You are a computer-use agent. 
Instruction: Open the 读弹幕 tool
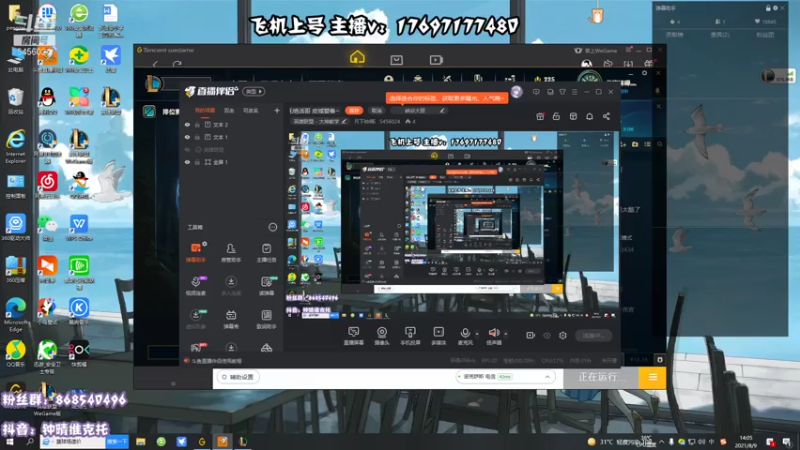pos(266,286)
